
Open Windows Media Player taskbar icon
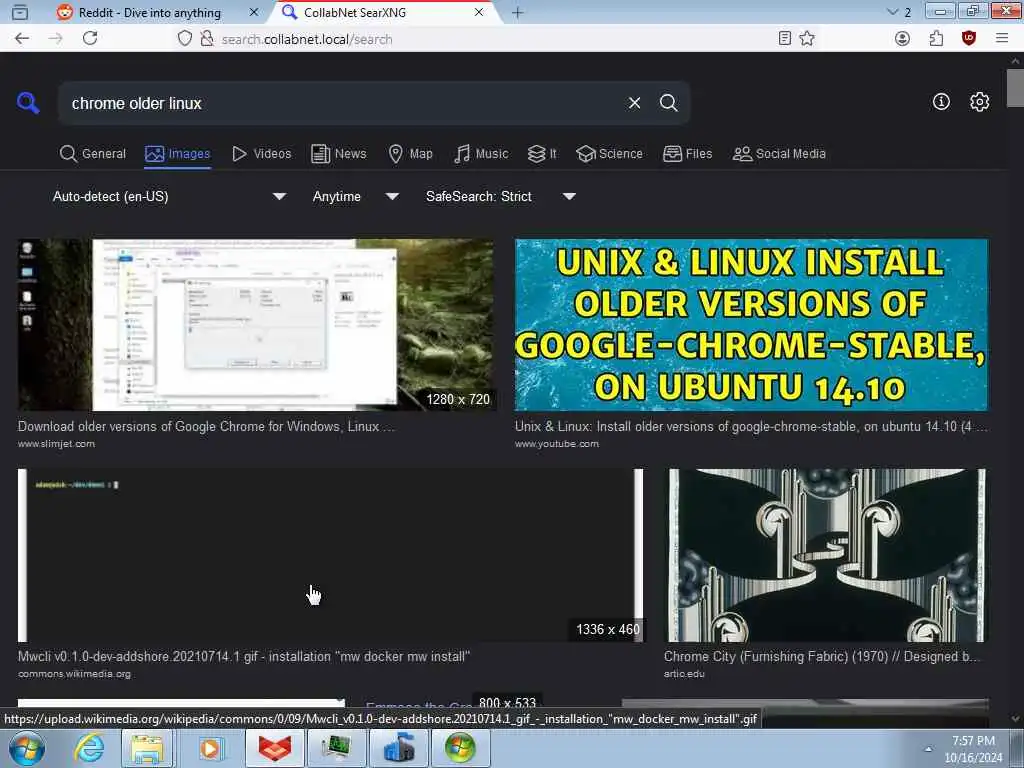click(209, 748)
